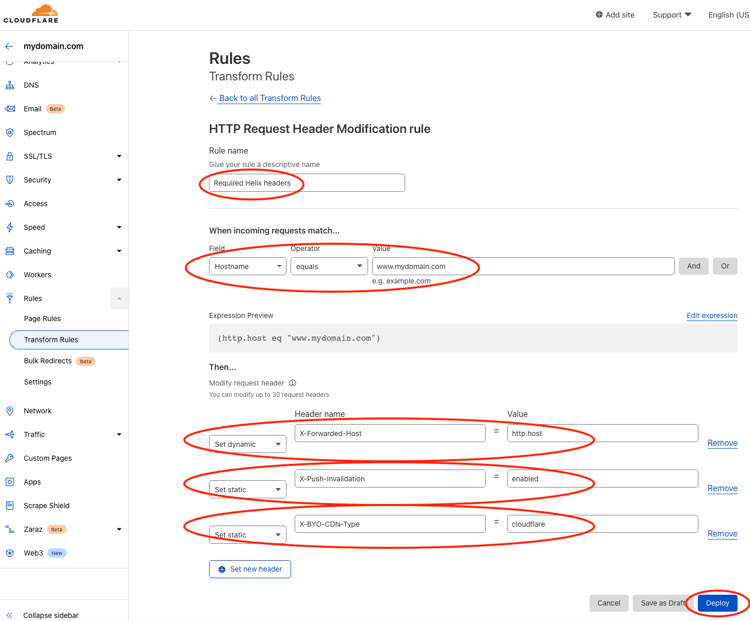The image size is (750, 621).
Task: Click the Speed lightning bolt icon
Action: click(10, 227)
